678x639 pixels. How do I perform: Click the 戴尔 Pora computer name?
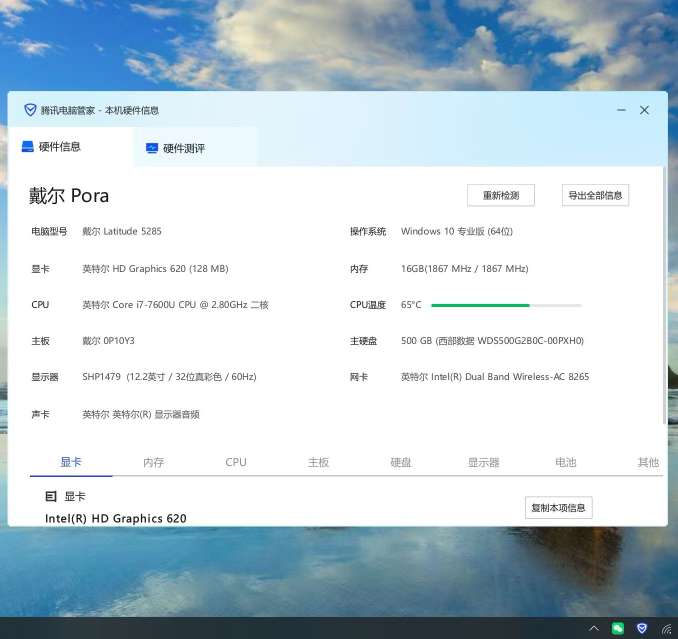(69, 195)
